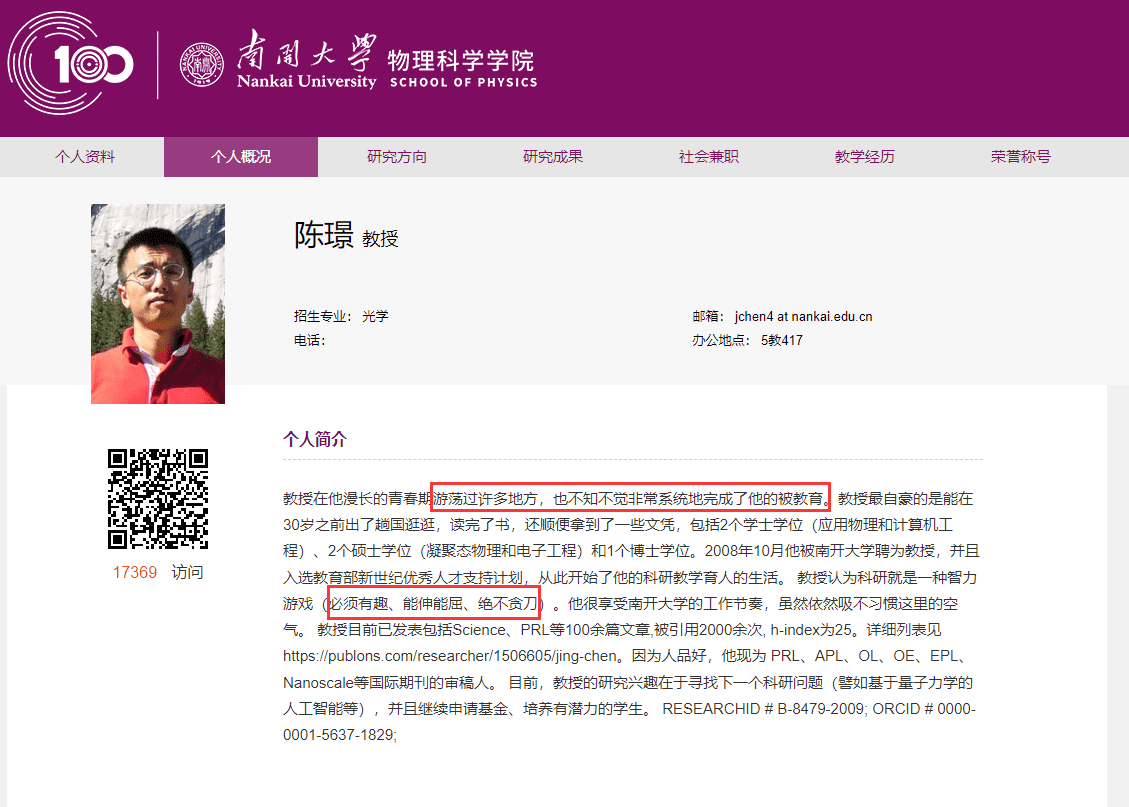Show the 荣誉称号 tab

pyautogui.click(x=1021, y=157)
